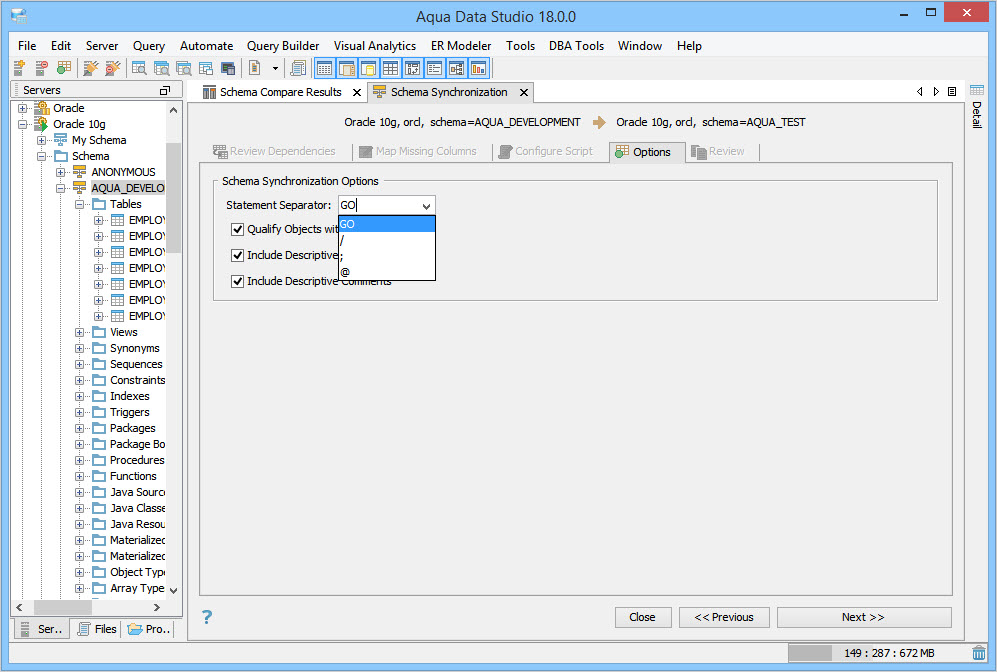Open the File menu
Image resolution: width=997 pixels, height=672 pixels.
pyautogui.click(x=27, y=46)
